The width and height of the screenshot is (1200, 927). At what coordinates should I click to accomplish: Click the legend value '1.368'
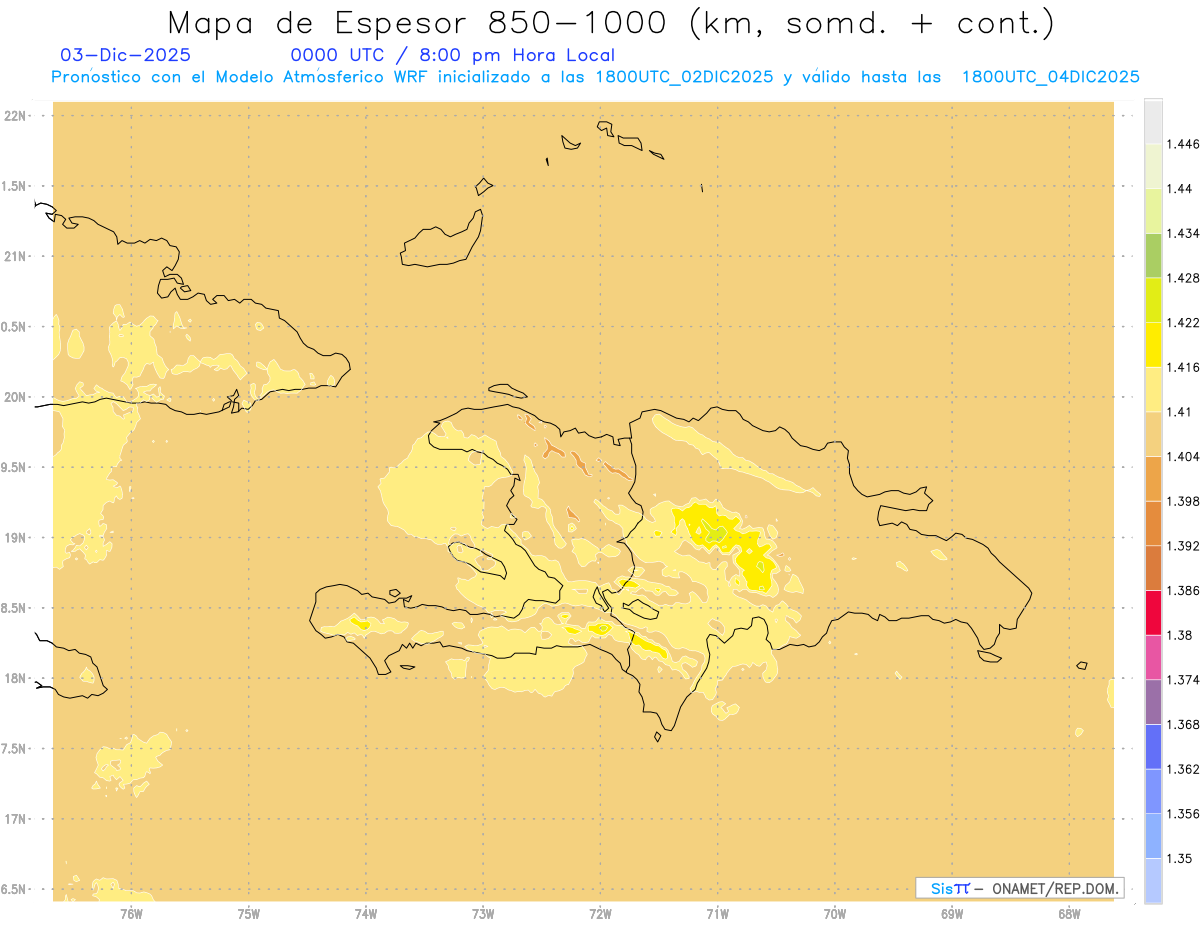1183,724
